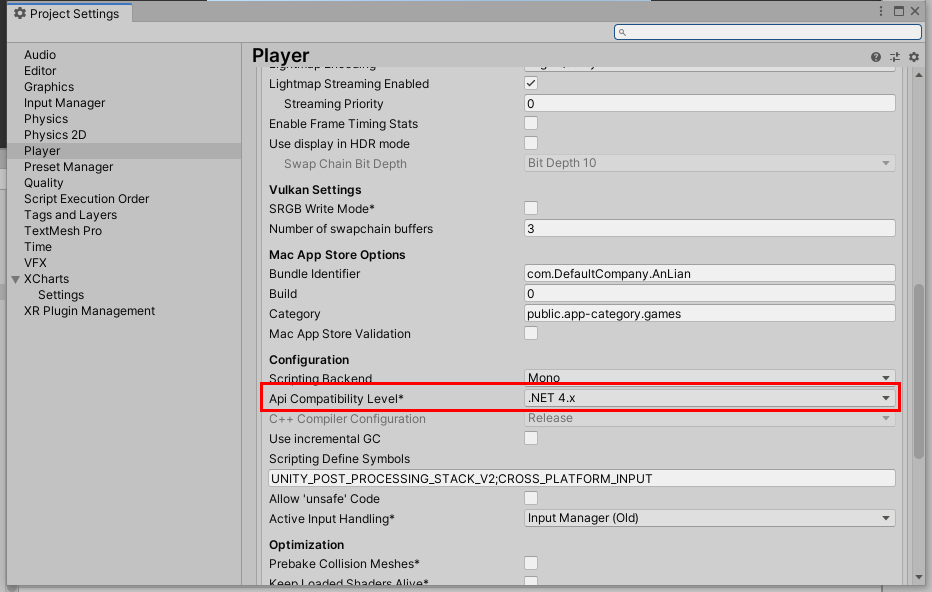Toggle Lightmap Streaming Enabled off
932x592 pixels.
pos(530,83)
